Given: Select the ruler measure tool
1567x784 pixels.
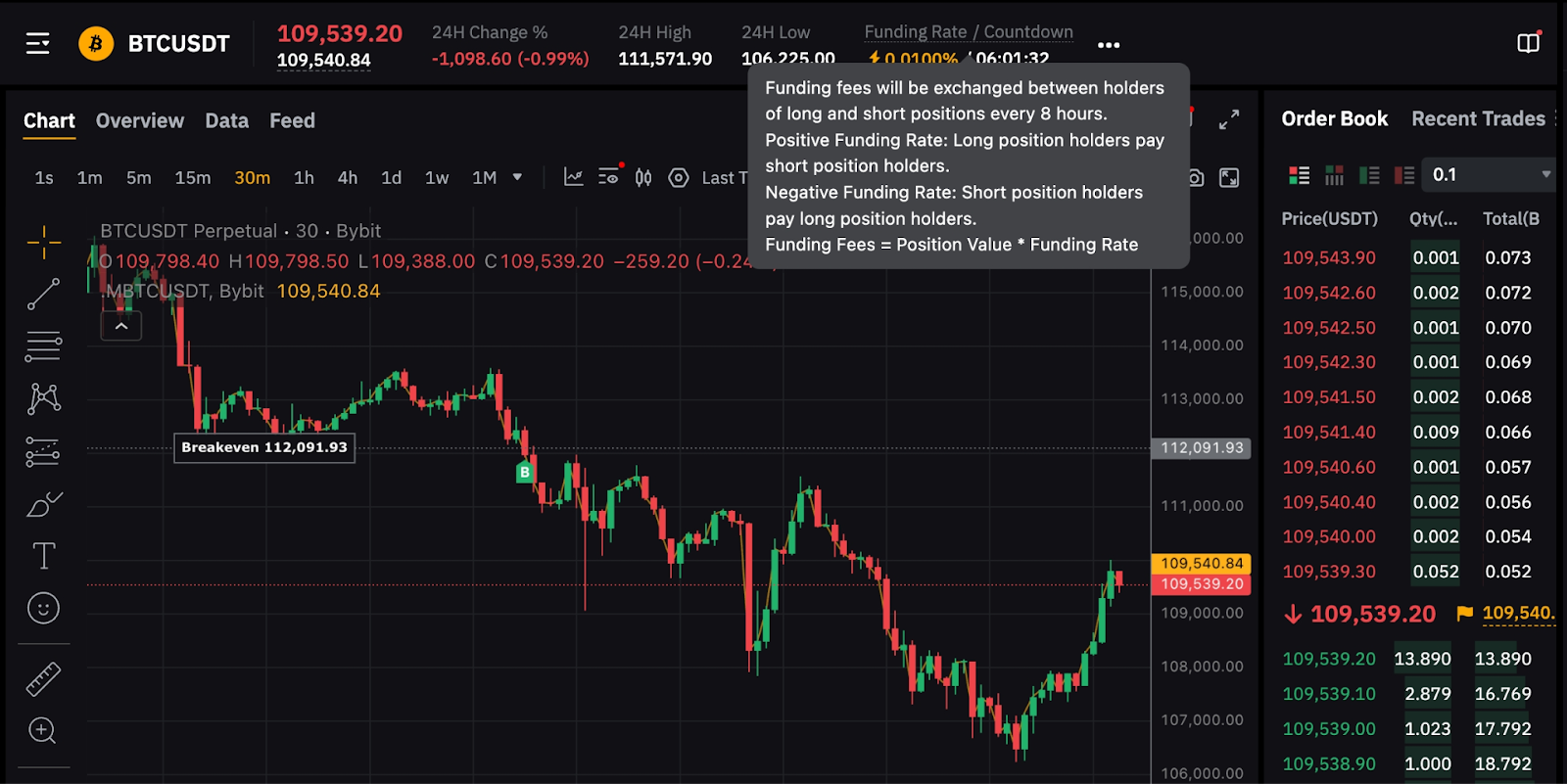Looking at the screenshot, I should (43, 678).
